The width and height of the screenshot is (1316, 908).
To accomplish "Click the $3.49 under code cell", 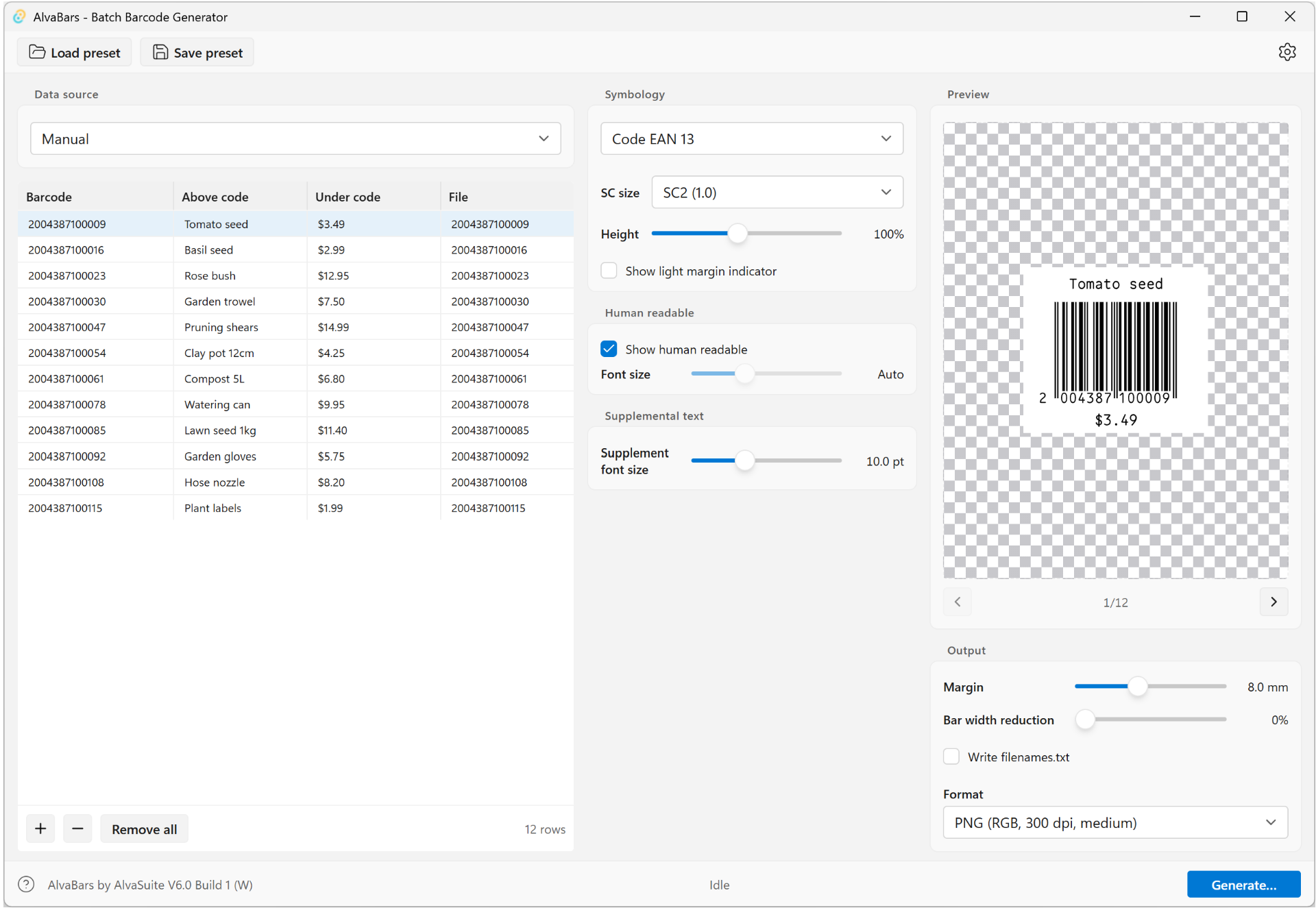I will [374, 224].
